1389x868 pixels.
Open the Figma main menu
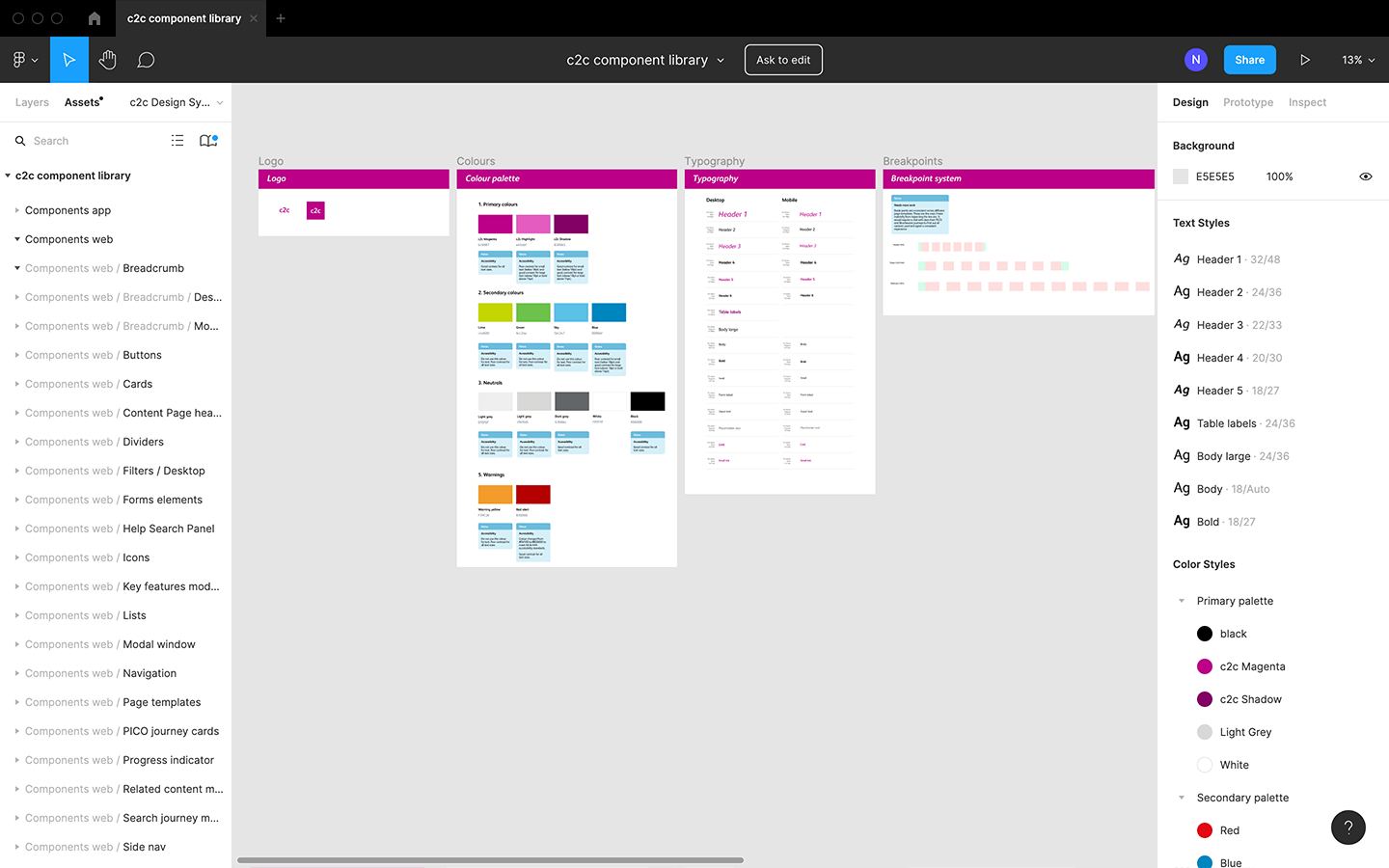pyautogui.click(x=25, y=60)
